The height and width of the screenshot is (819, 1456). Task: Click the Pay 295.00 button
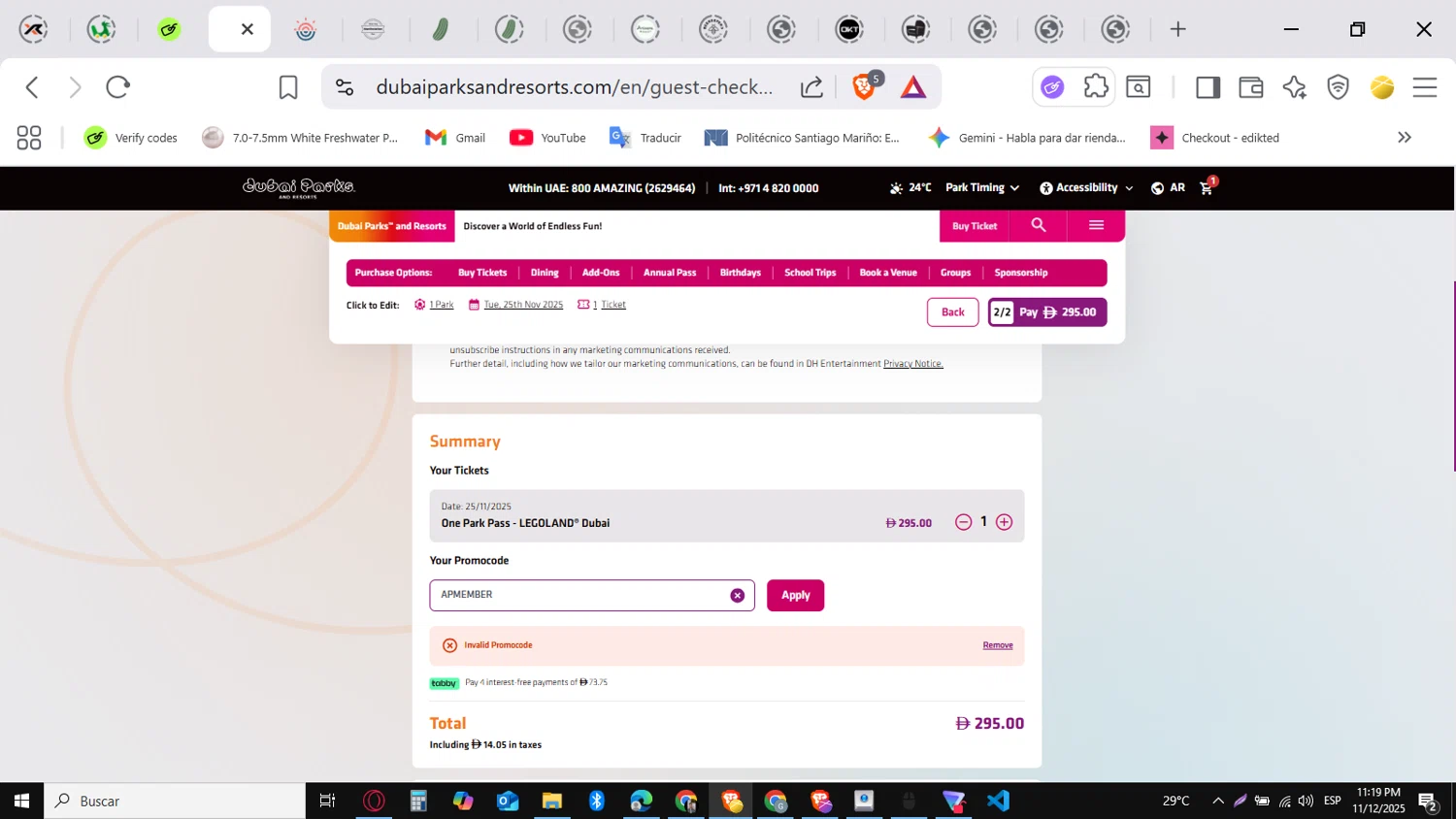tap(1047, 312)
